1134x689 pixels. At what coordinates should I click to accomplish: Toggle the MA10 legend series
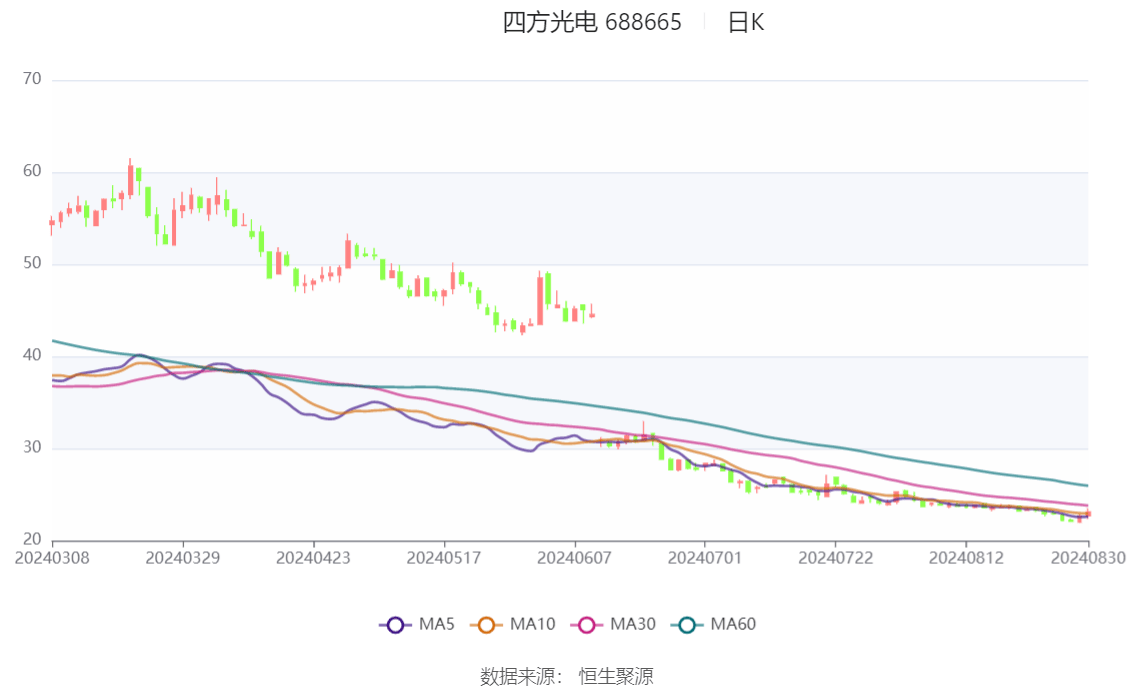[513, 624]
